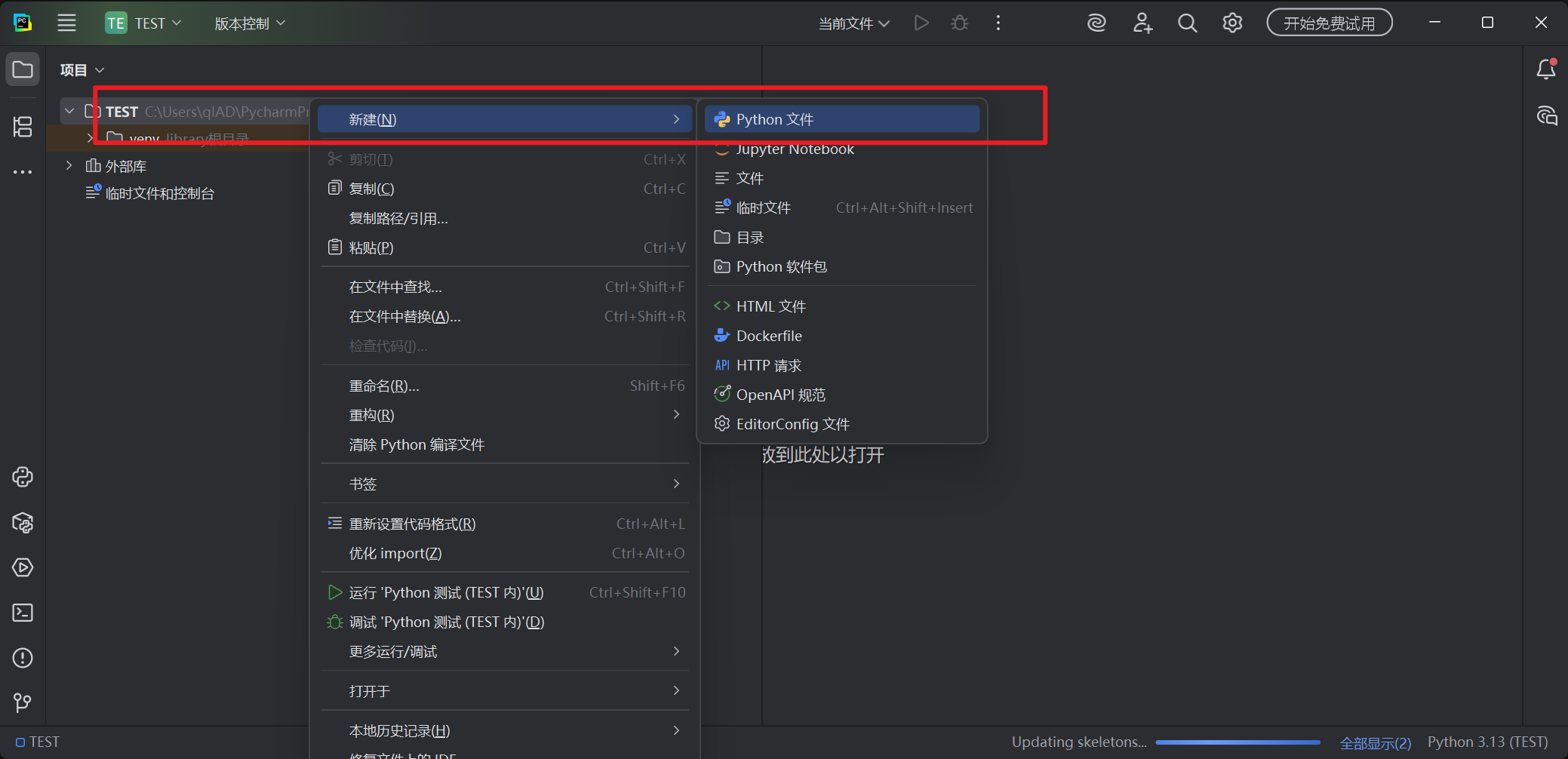
Task: Open the Notifications bell
Action: pos(1546,69)
